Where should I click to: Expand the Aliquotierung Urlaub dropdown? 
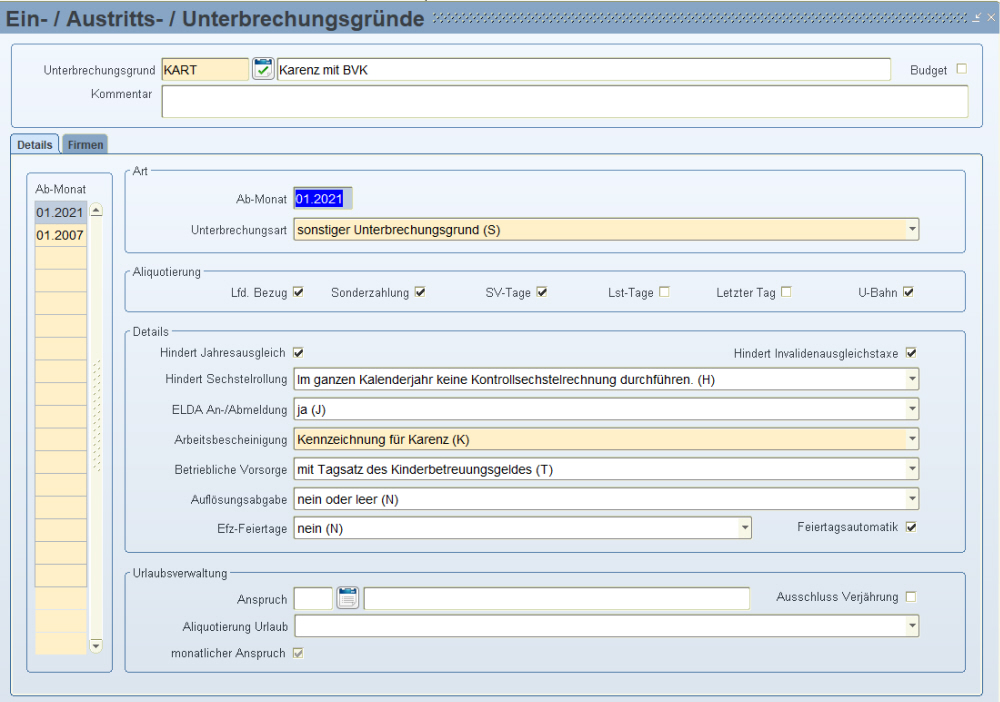(x=911, y=626)
